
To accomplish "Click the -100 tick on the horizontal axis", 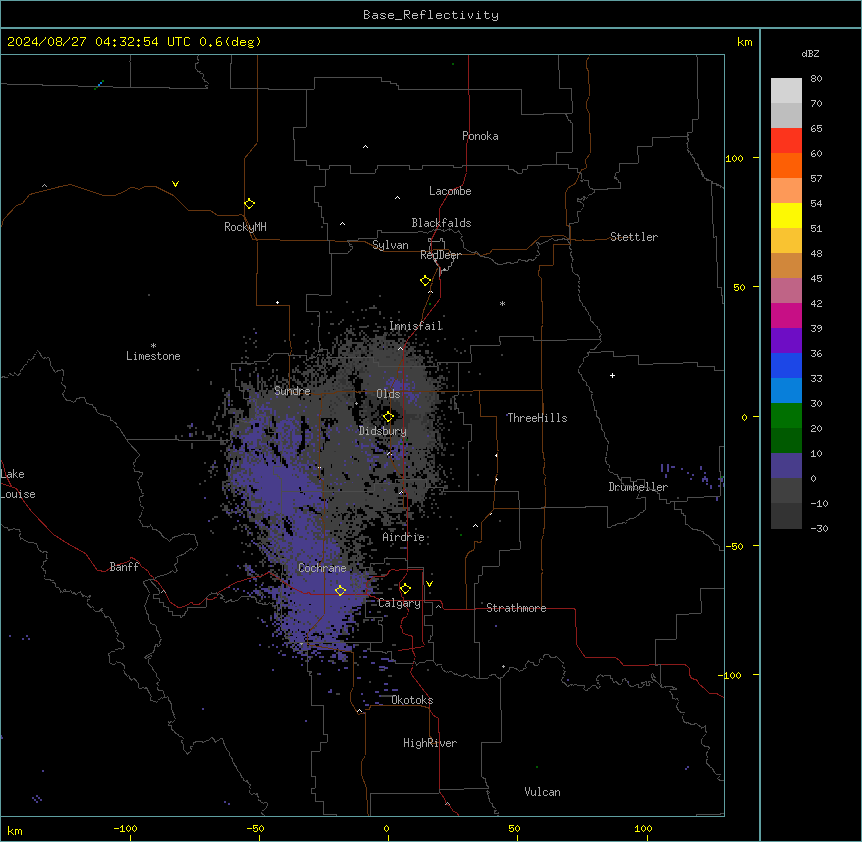I will [x=125, y=828].
